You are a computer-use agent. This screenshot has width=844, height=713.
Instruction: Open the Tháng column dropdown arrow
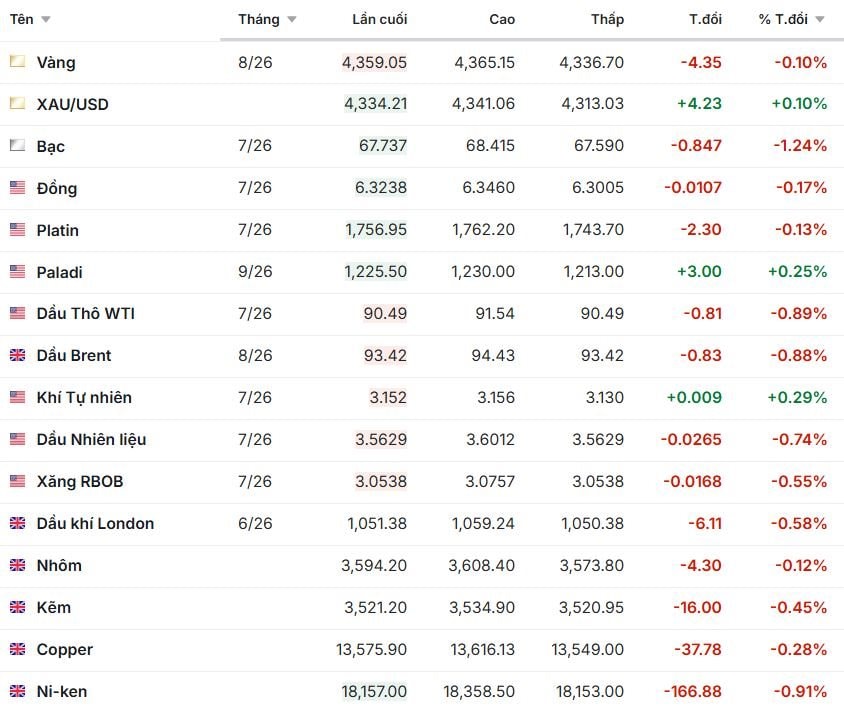[292, 20]
